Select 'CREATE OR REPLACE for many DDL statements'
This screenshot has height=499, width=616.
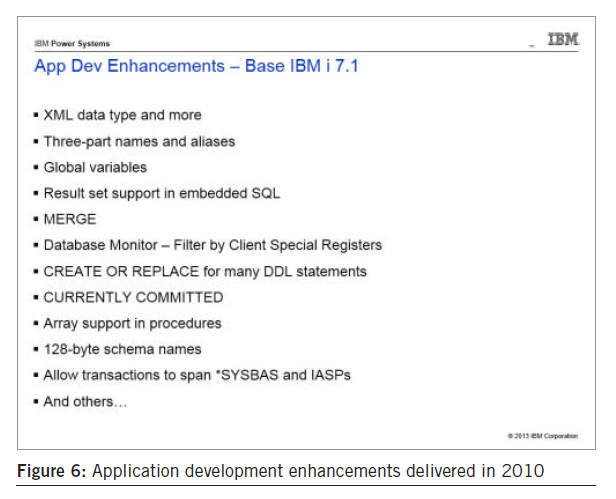click(205, 272)
